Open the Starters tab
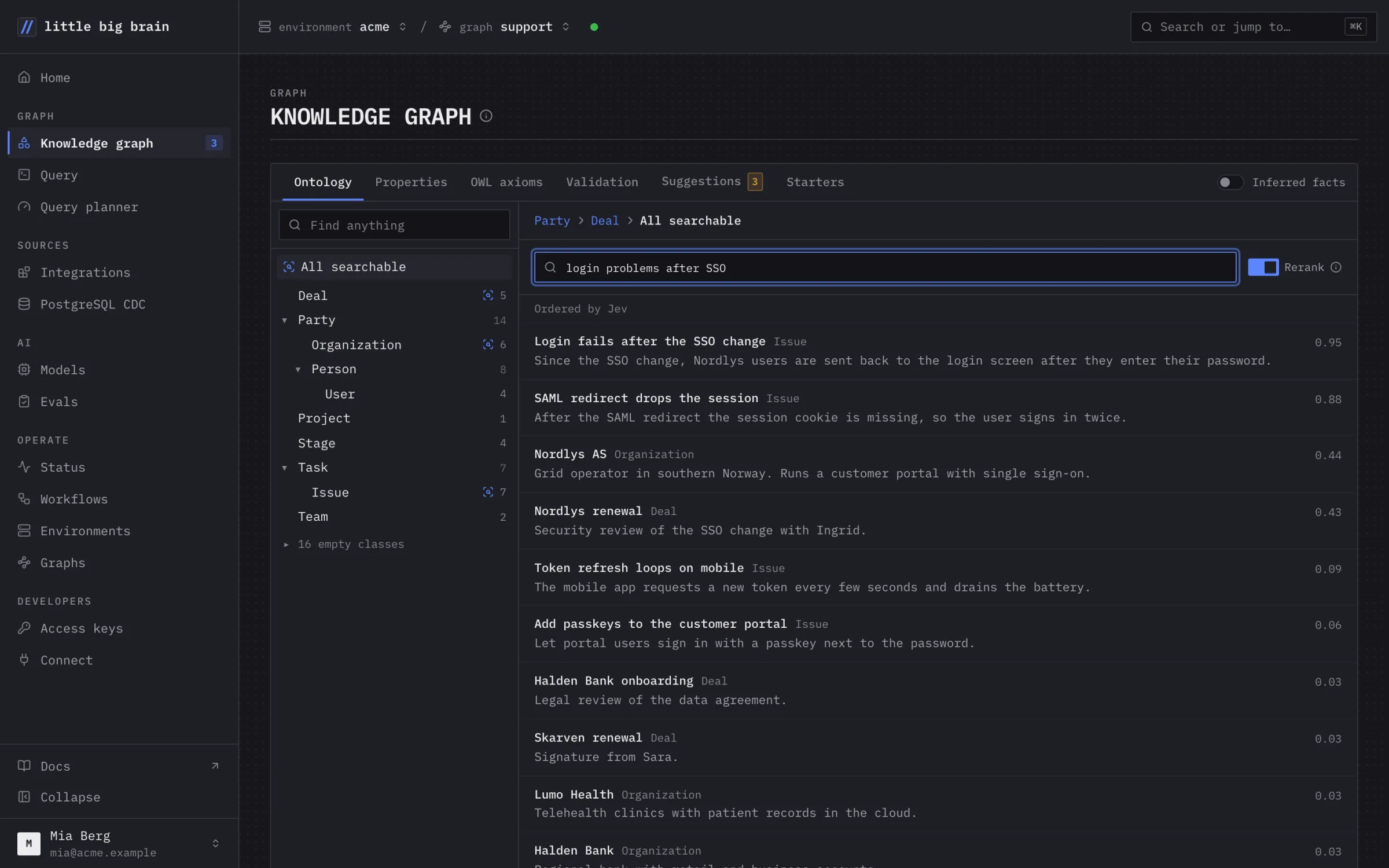 [815, 182]
